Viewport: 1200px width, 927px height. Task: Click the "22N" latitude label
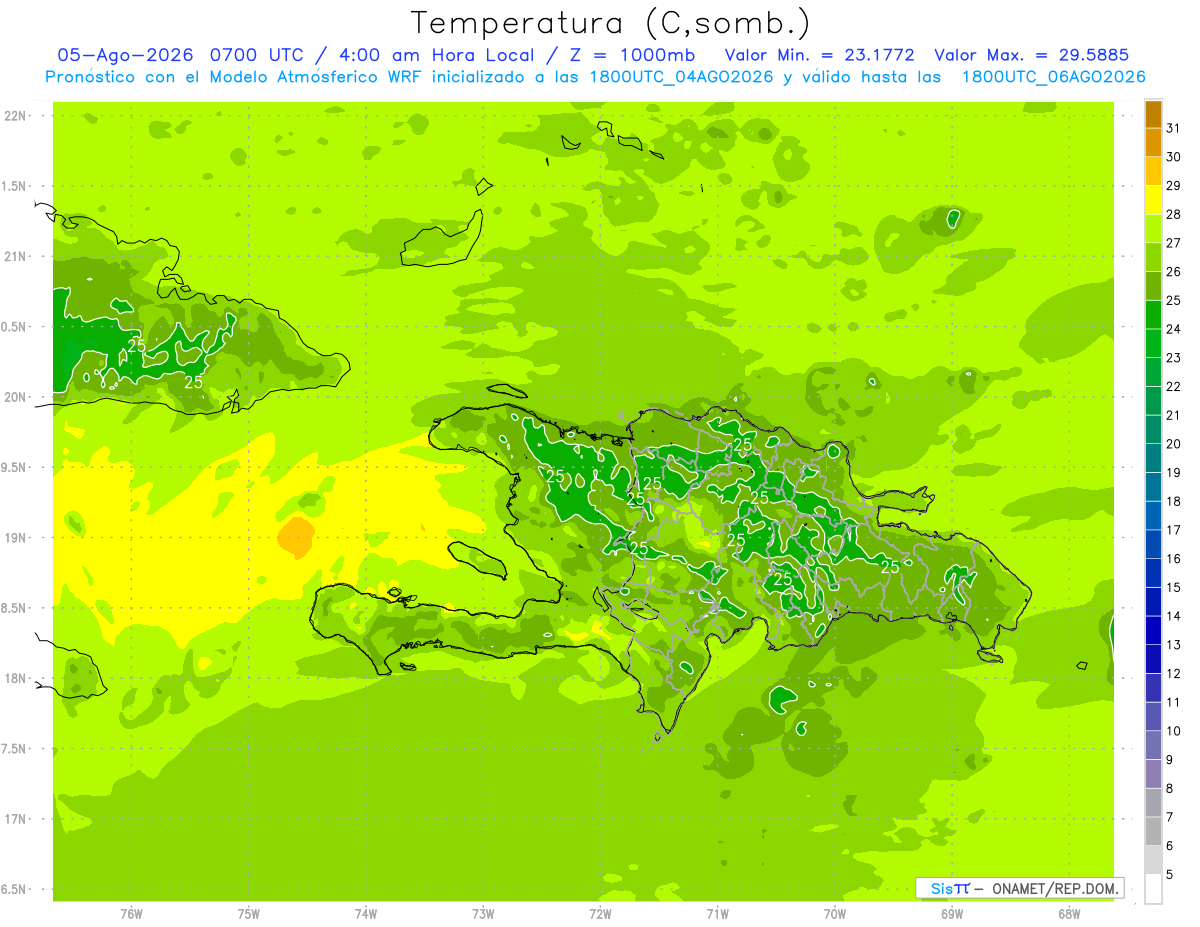pyautogui.click(x=16, y=116)
